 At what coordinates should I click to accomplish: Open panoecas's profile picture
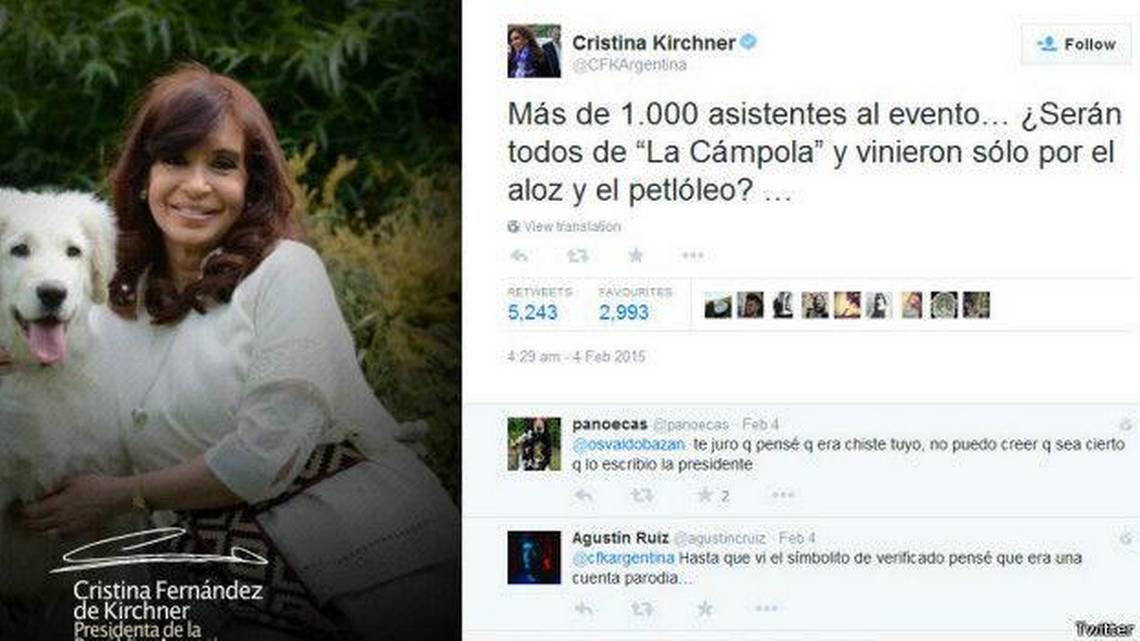coord(534,444)
